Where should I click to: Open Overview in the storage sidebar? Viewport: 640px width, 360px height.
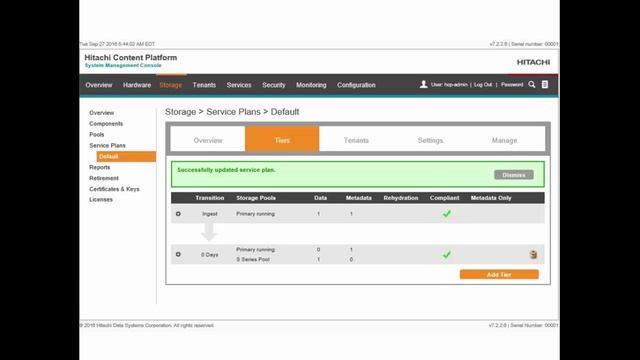pos(102,113)
